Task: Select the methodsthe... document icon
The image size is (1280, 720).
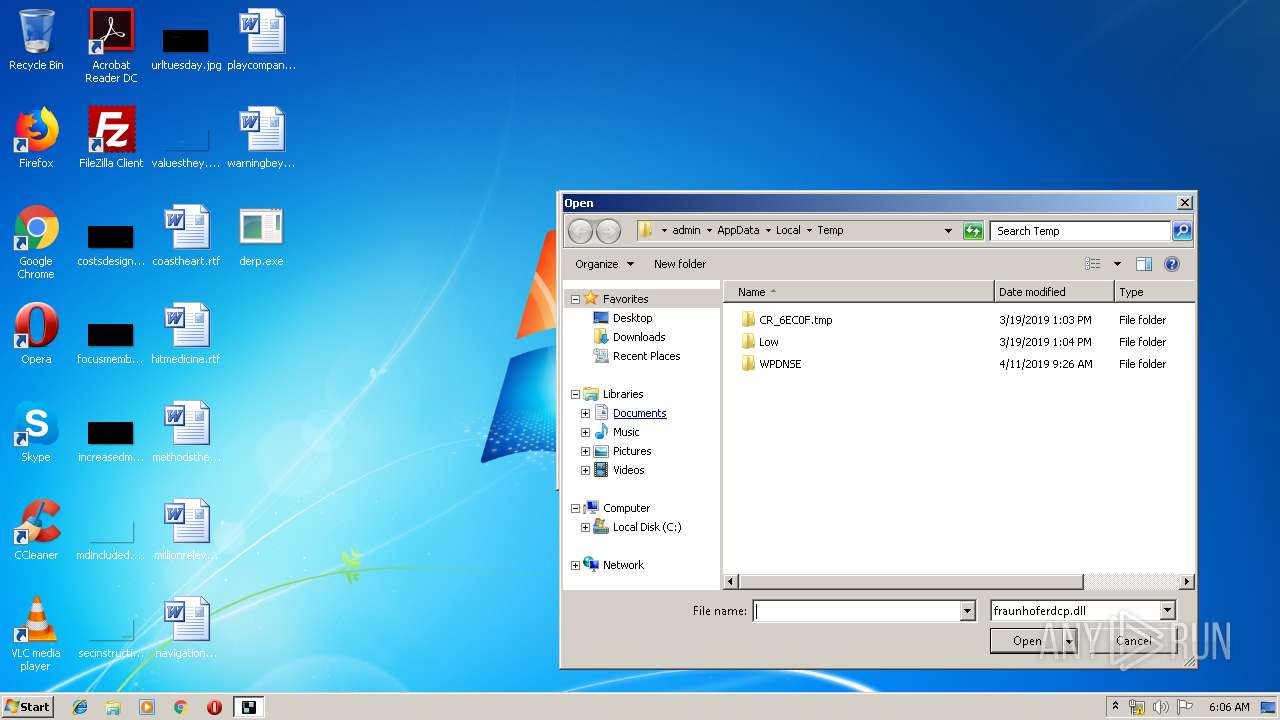Action: point(186,432)
